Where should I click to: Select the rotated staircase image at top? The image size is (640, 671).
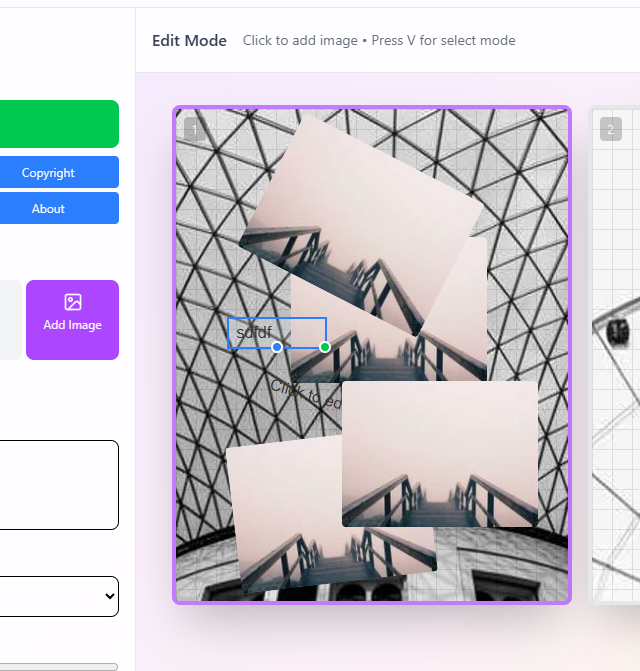(x=361, y=225)
